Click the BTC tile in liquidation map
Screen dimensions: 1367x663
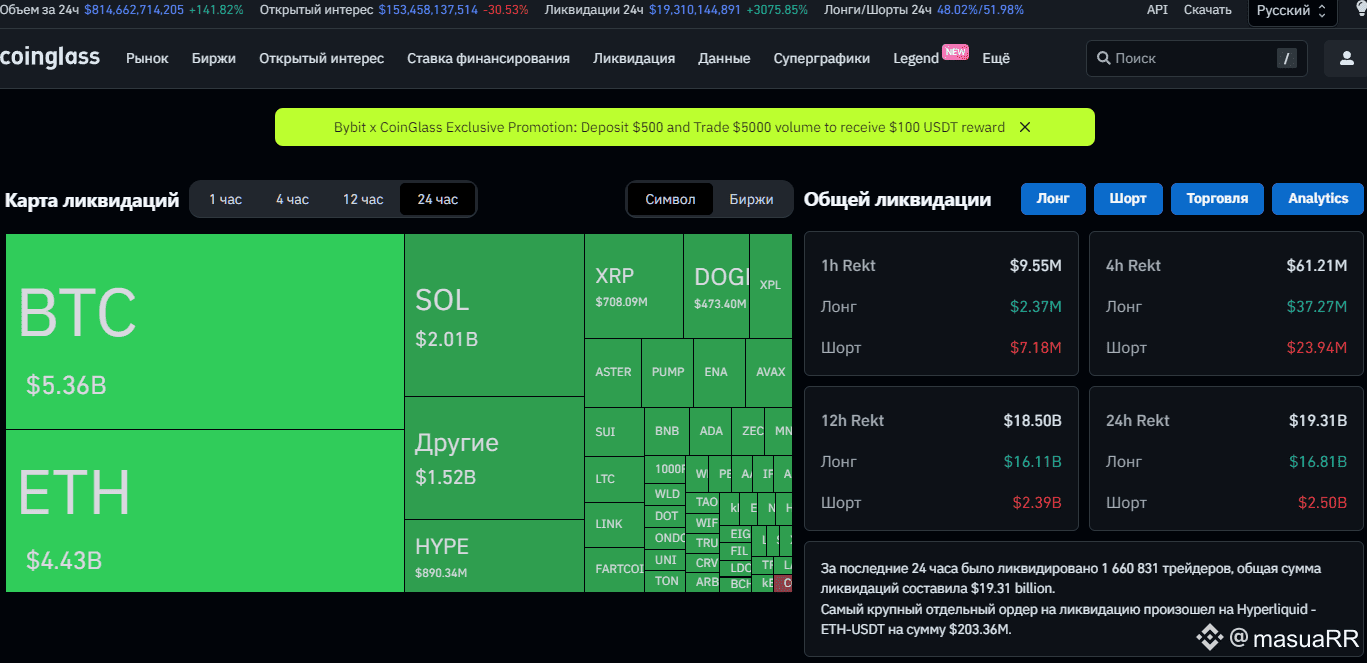[205, 331]
